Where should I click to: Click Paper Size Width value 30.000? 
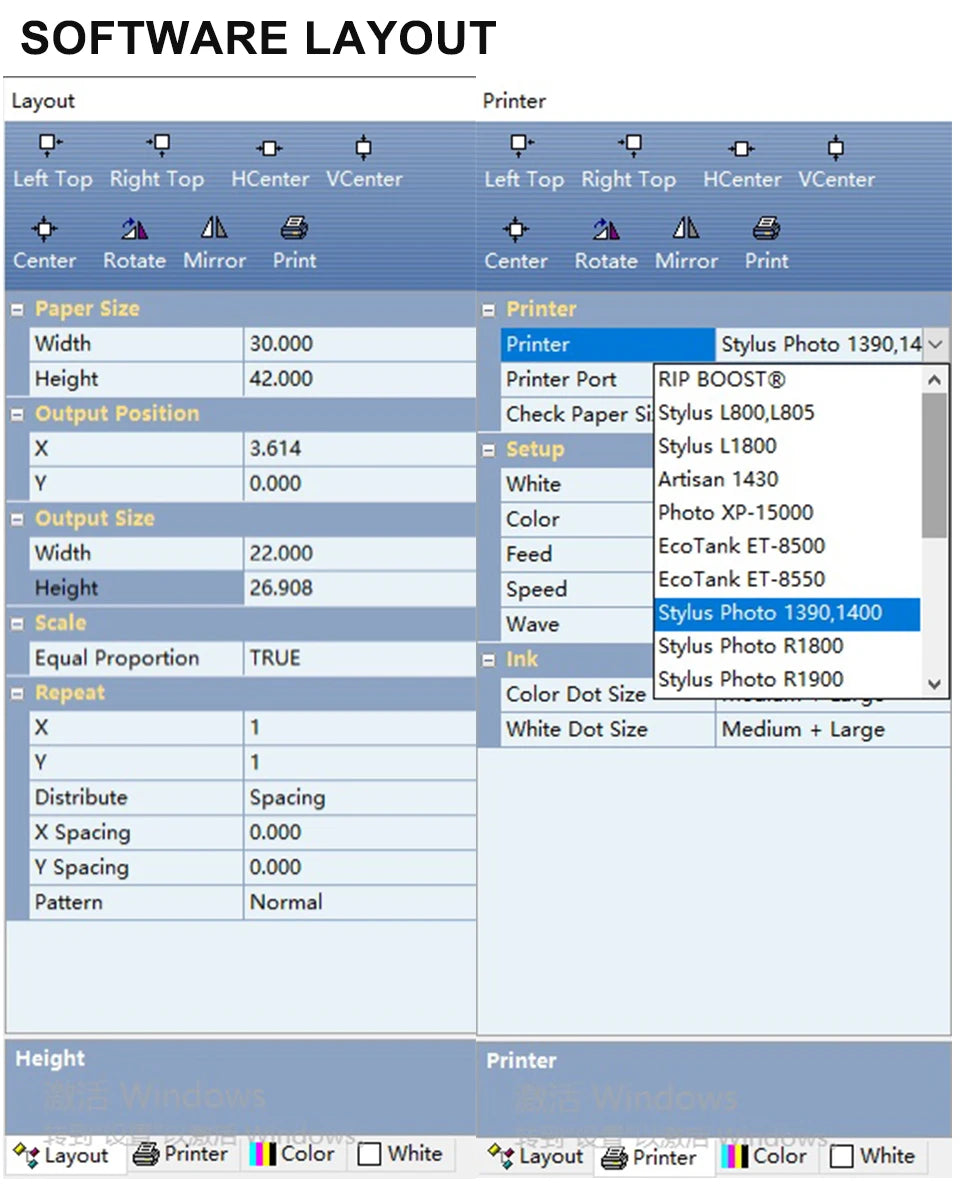pyautogui.click(x=360, y=344)
